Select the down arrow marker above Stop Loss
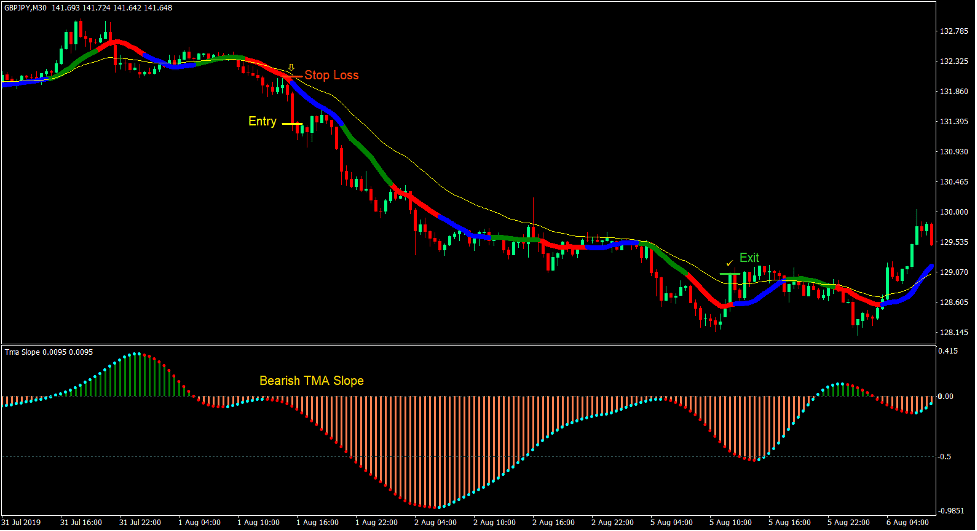Viewport: 977px width, 531px height. pyautogui.click(x=291, y=68)
